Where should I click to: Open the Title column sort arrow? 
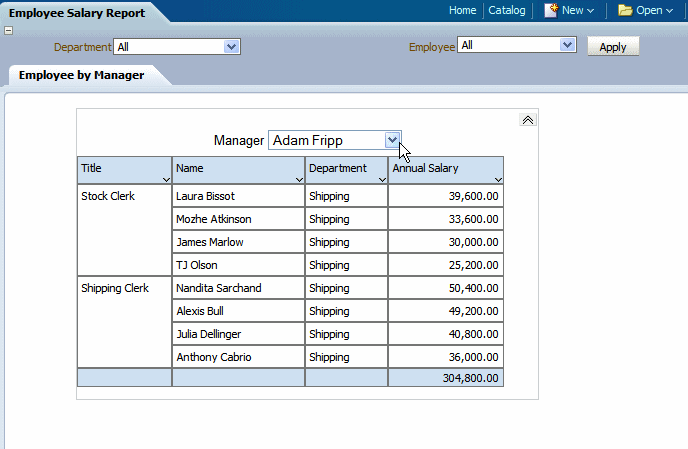(166, 179)
